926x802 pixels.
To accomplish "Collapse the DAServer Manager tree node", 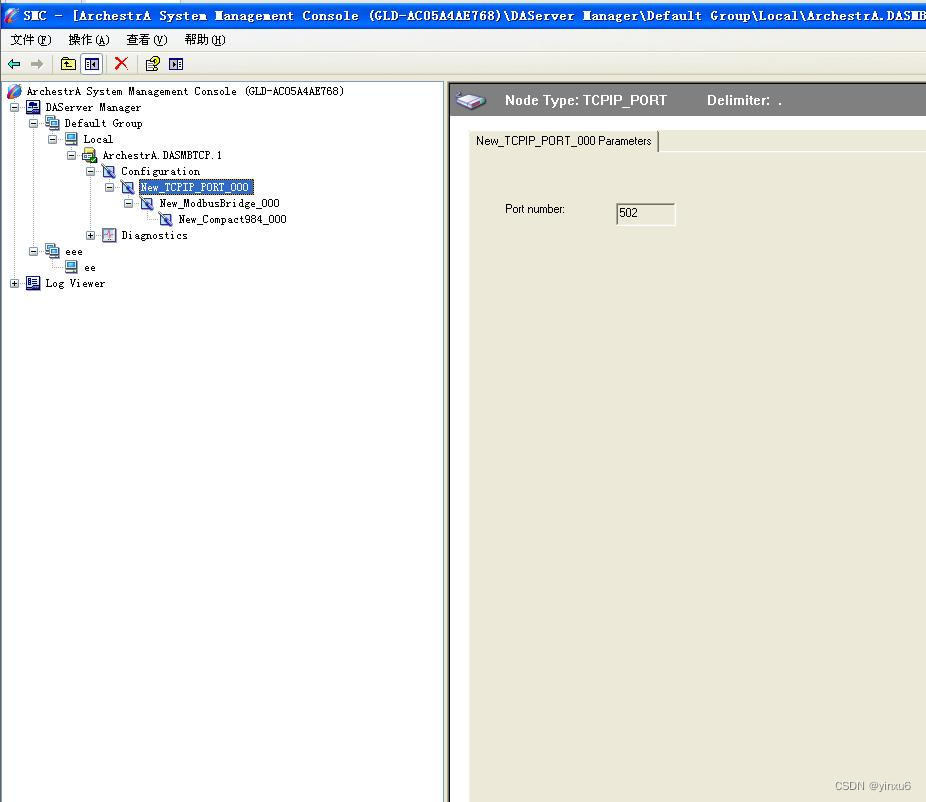I will pos(14,107).
